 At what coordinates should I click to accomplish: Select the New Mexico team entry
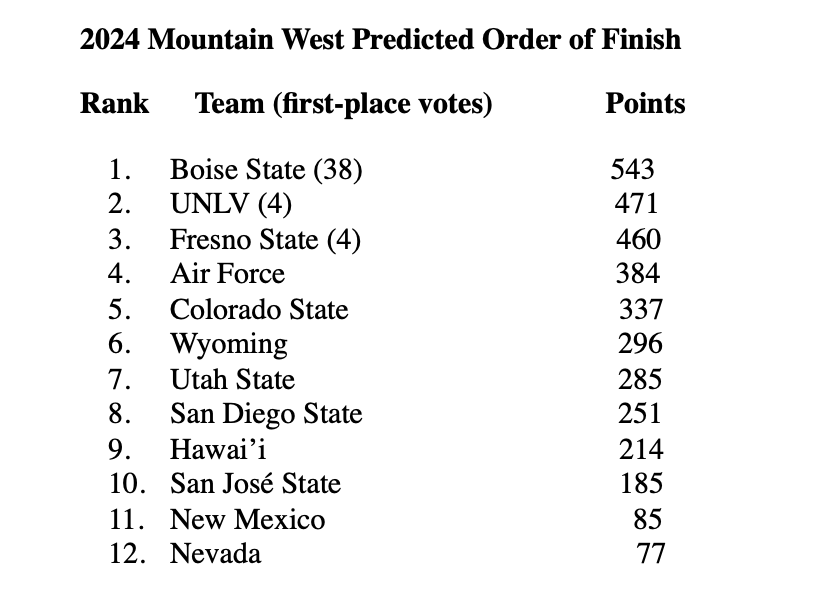click(x=247, y=520)
